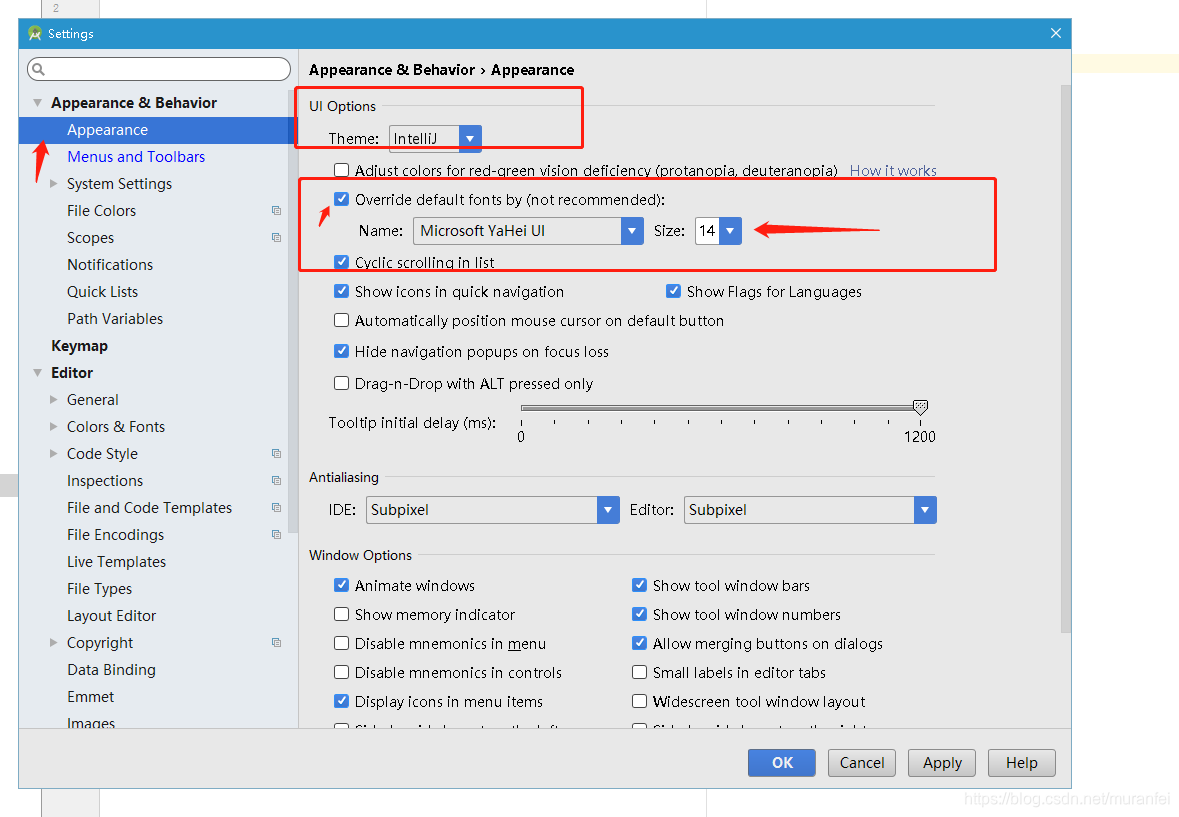Click project-level icon next to Copyright
1179x817 pixels.
click(x=277, y=643)
